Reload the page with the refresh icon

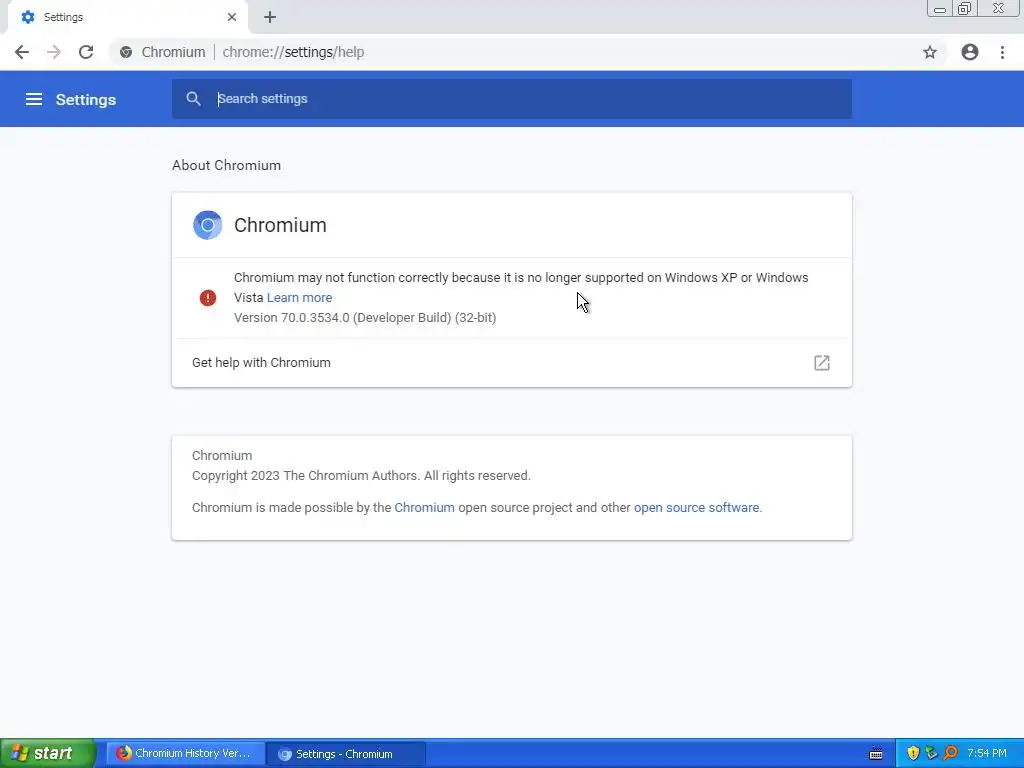coord(86,52)
